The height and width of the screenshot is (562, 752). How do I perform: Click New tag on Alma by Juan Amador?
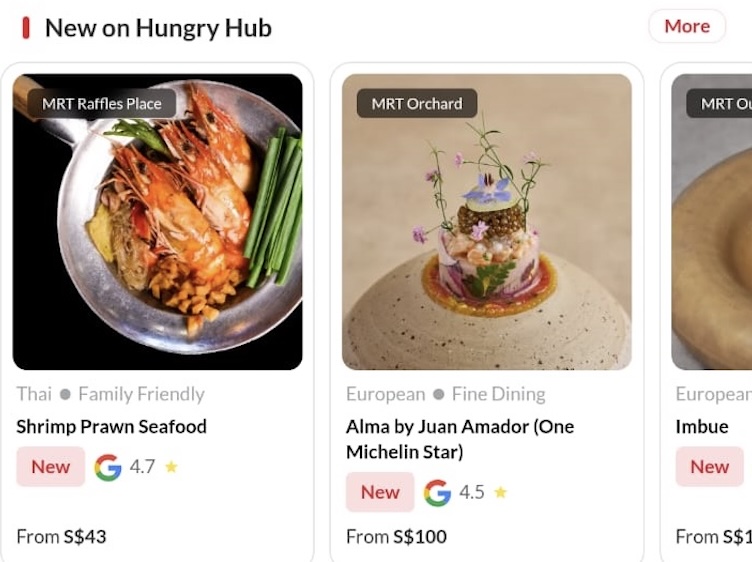tap(380, 492)
